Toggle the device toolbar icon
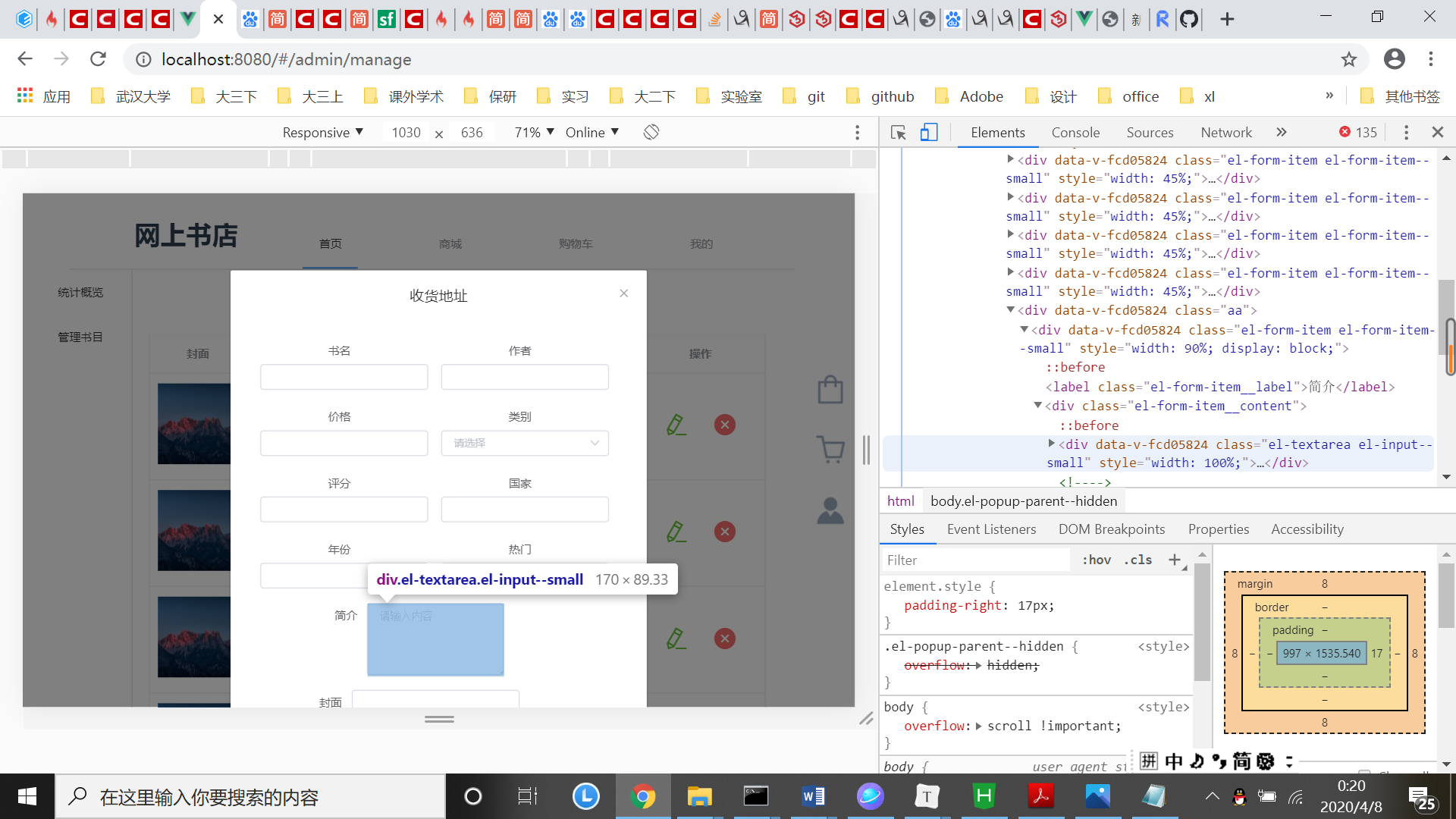 929,133
